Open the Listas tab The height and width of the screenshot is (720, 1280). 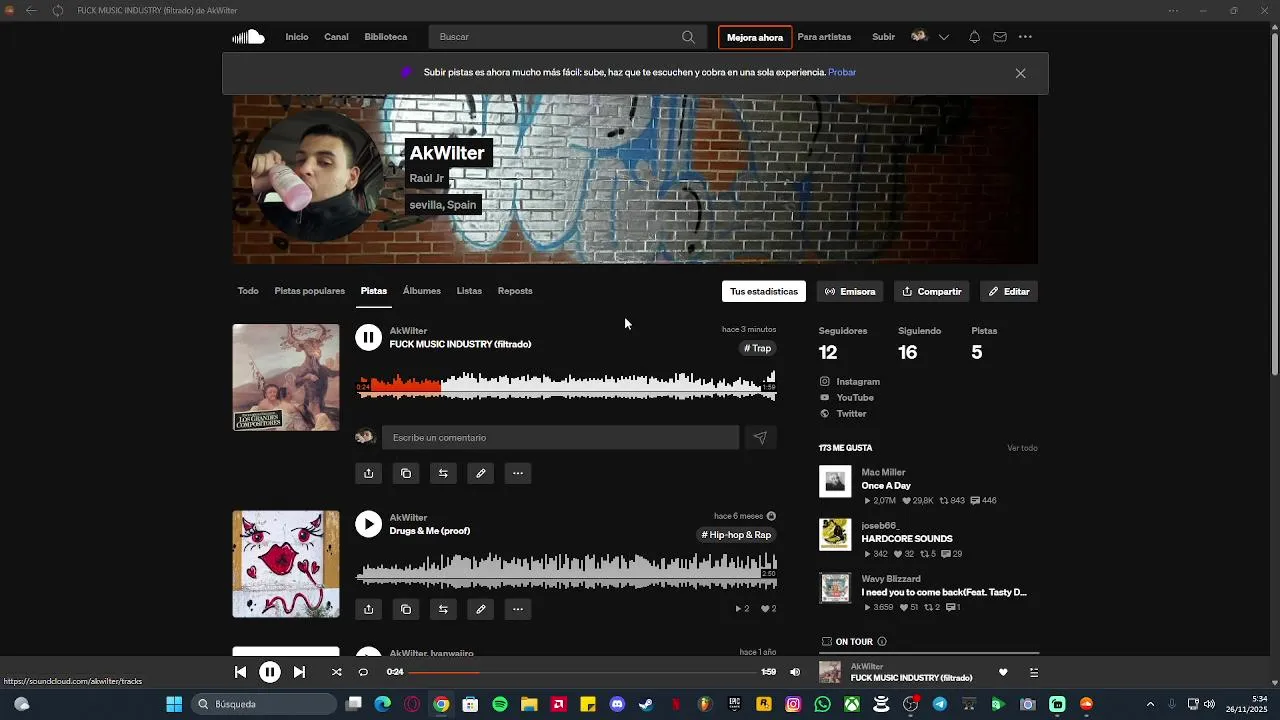point(469,291)
